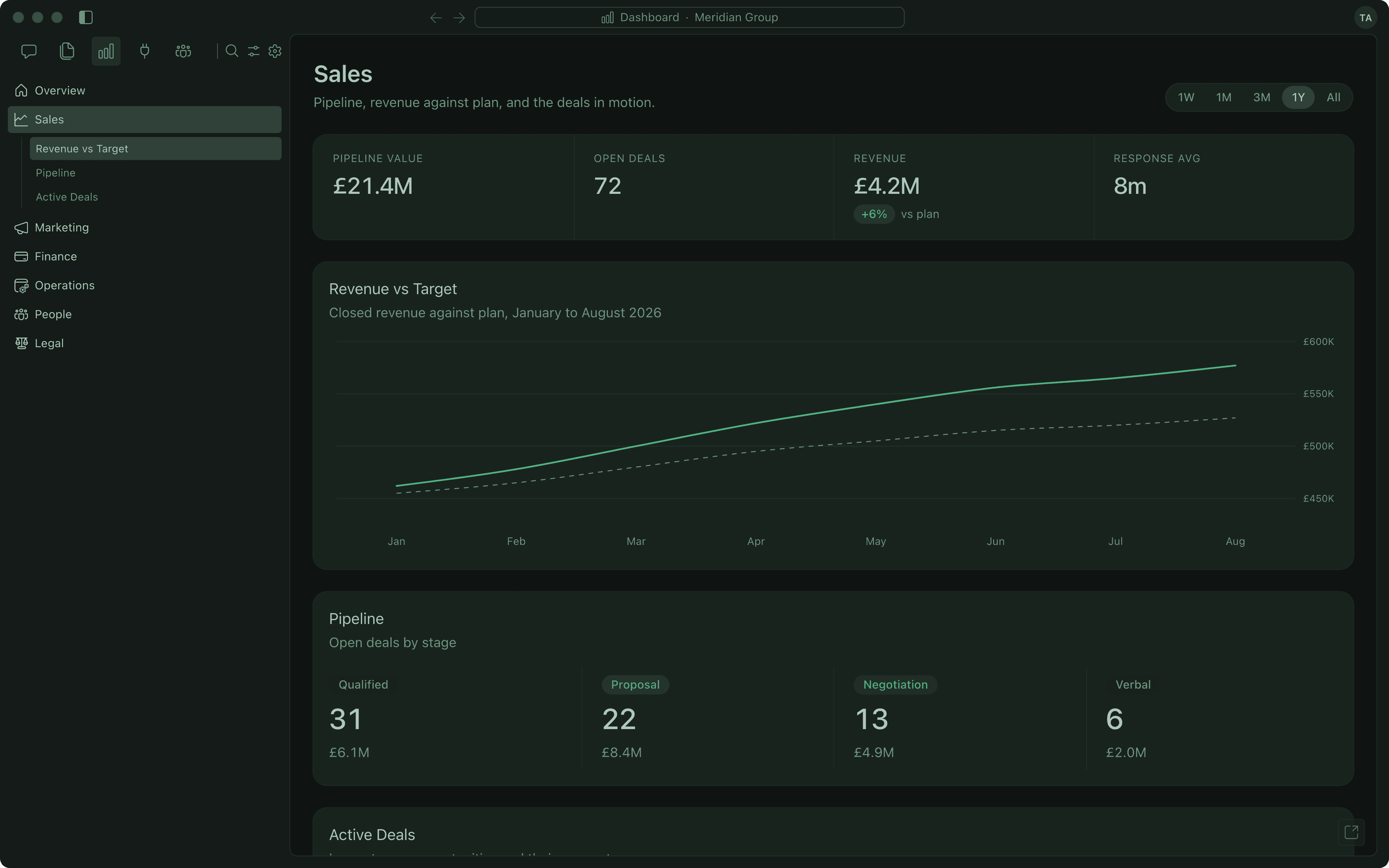Click the Negotiation stage badge
Screen dimensions: 1389x868
pyautogui.click(x=895, y=685)
